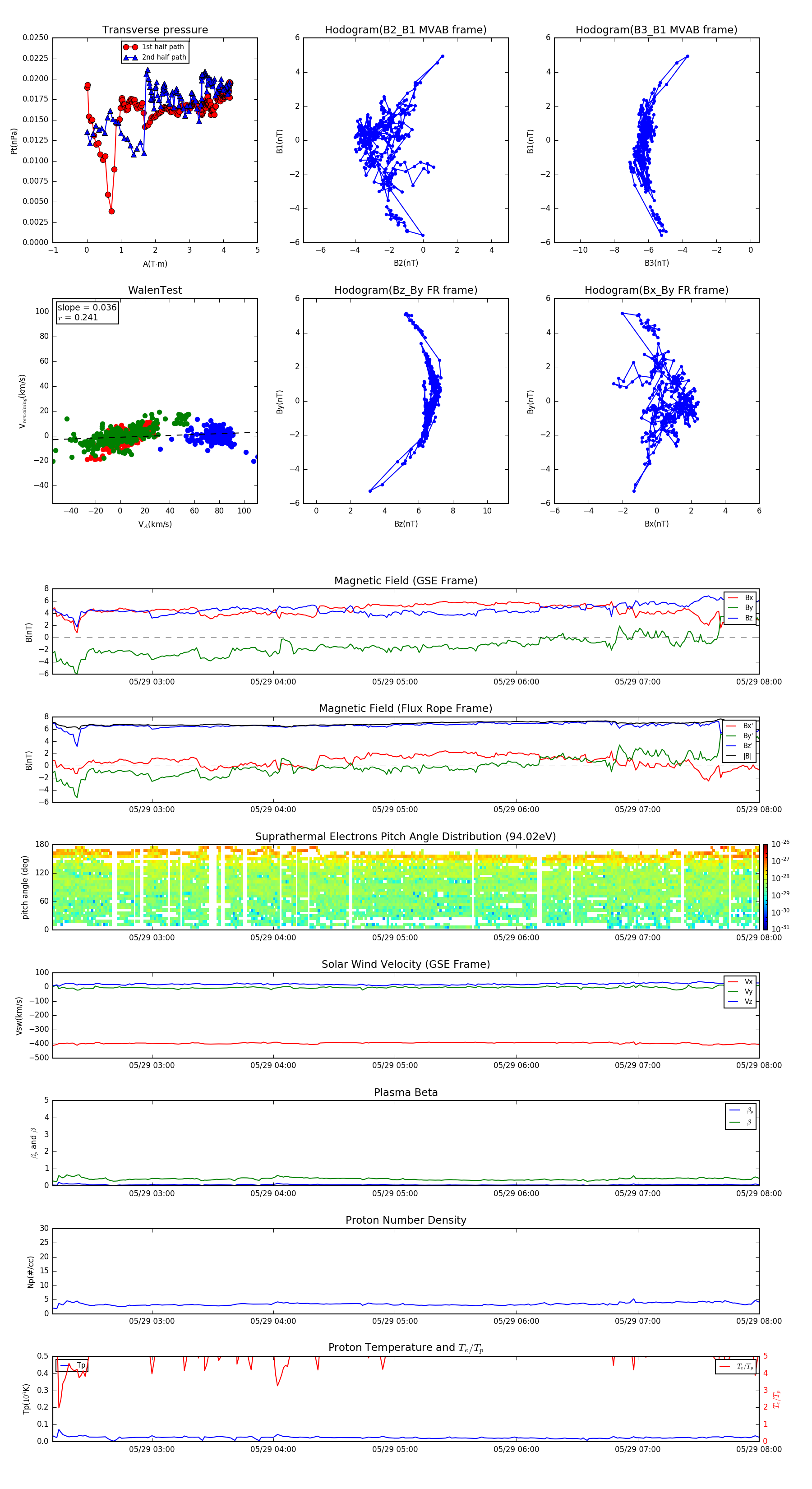Image resolution: width=812 pixels, height=1489 pixels.
Task: Select the 'Tp' legend entry
Action: coord(73,1365)
